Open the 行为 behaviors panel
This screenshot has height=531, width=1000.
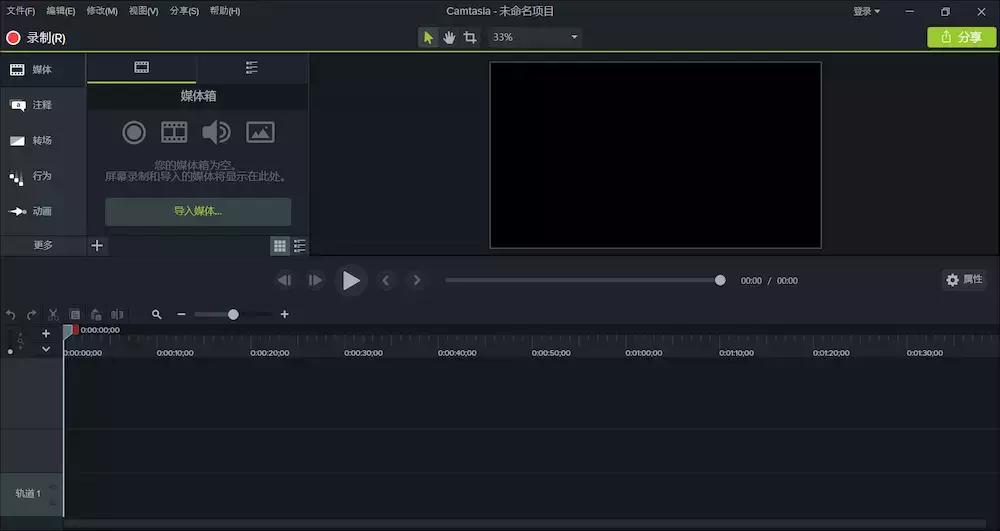[x=43, y=176]
